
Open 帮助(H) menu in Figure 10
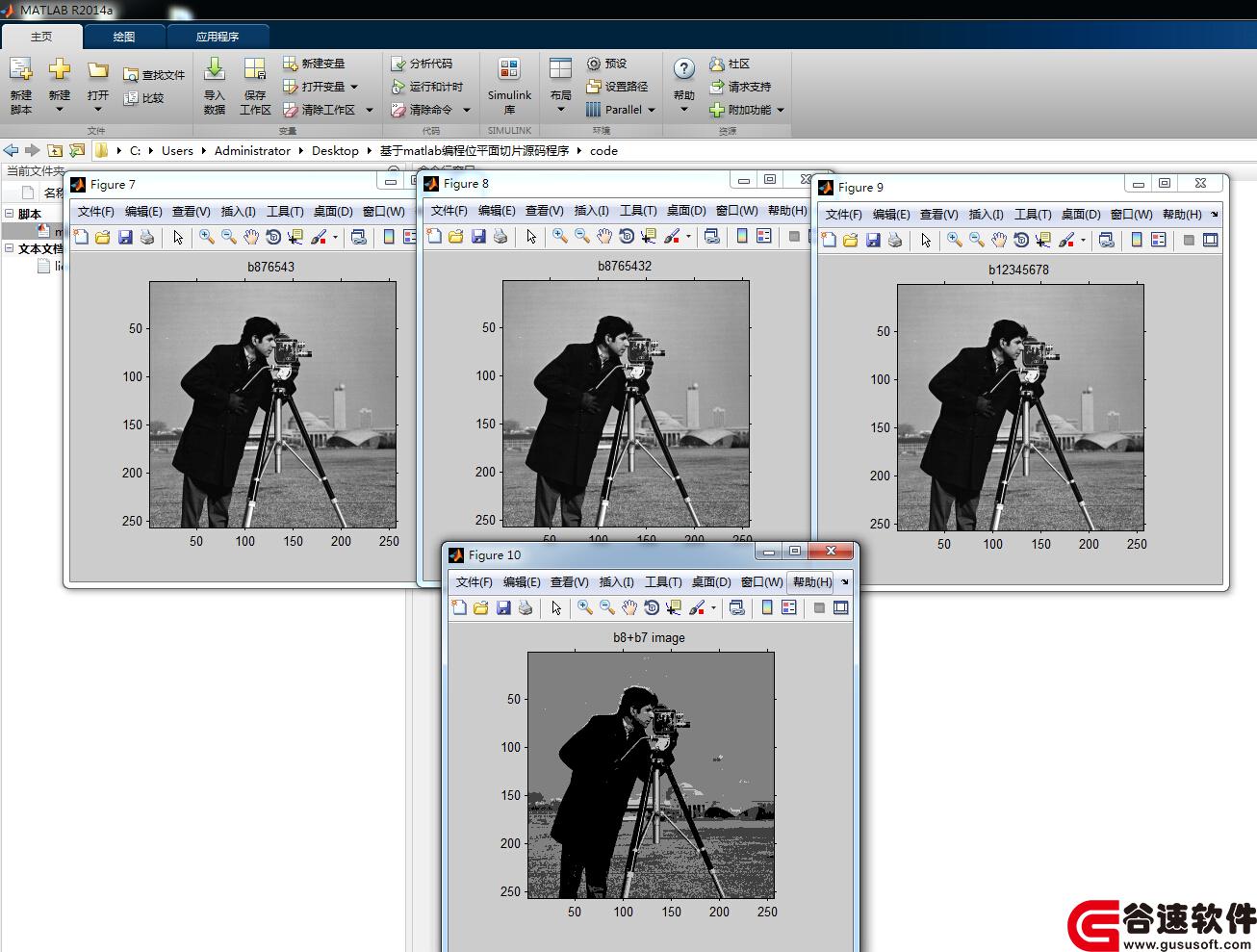pyautogui.click(x=812, y=582)
